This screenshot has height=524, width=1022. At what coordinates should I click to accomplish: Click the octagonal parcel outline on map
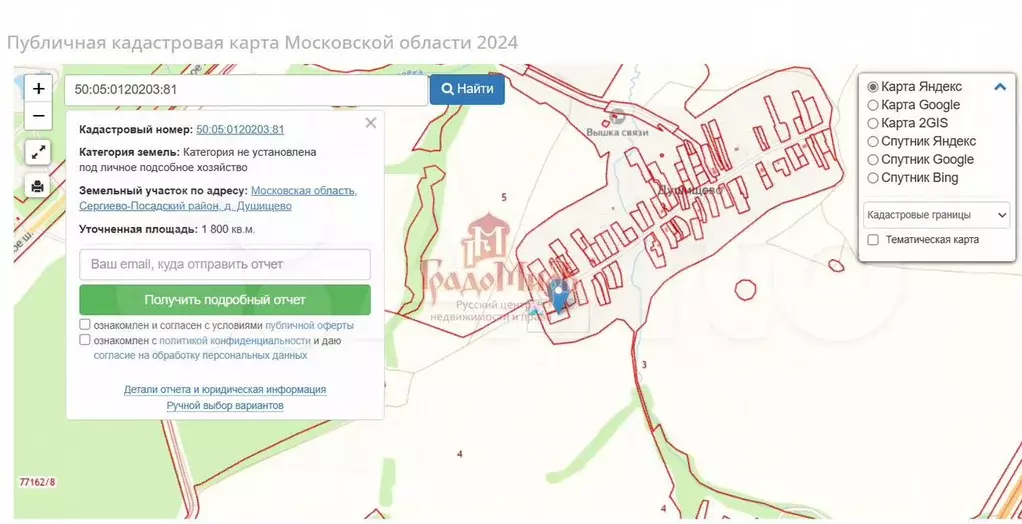(x=745, y=289)
